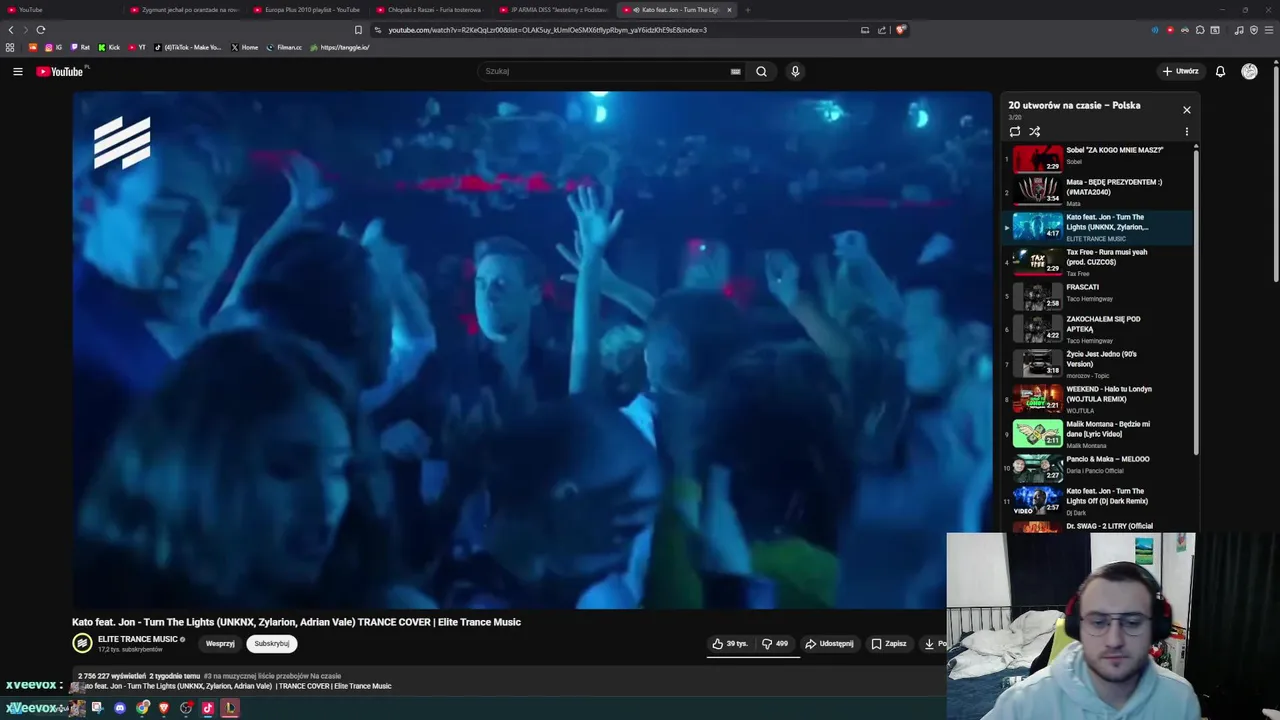Open Brave browser taskbar icon
Screen dimensions: 1280x720
[164, 708]
